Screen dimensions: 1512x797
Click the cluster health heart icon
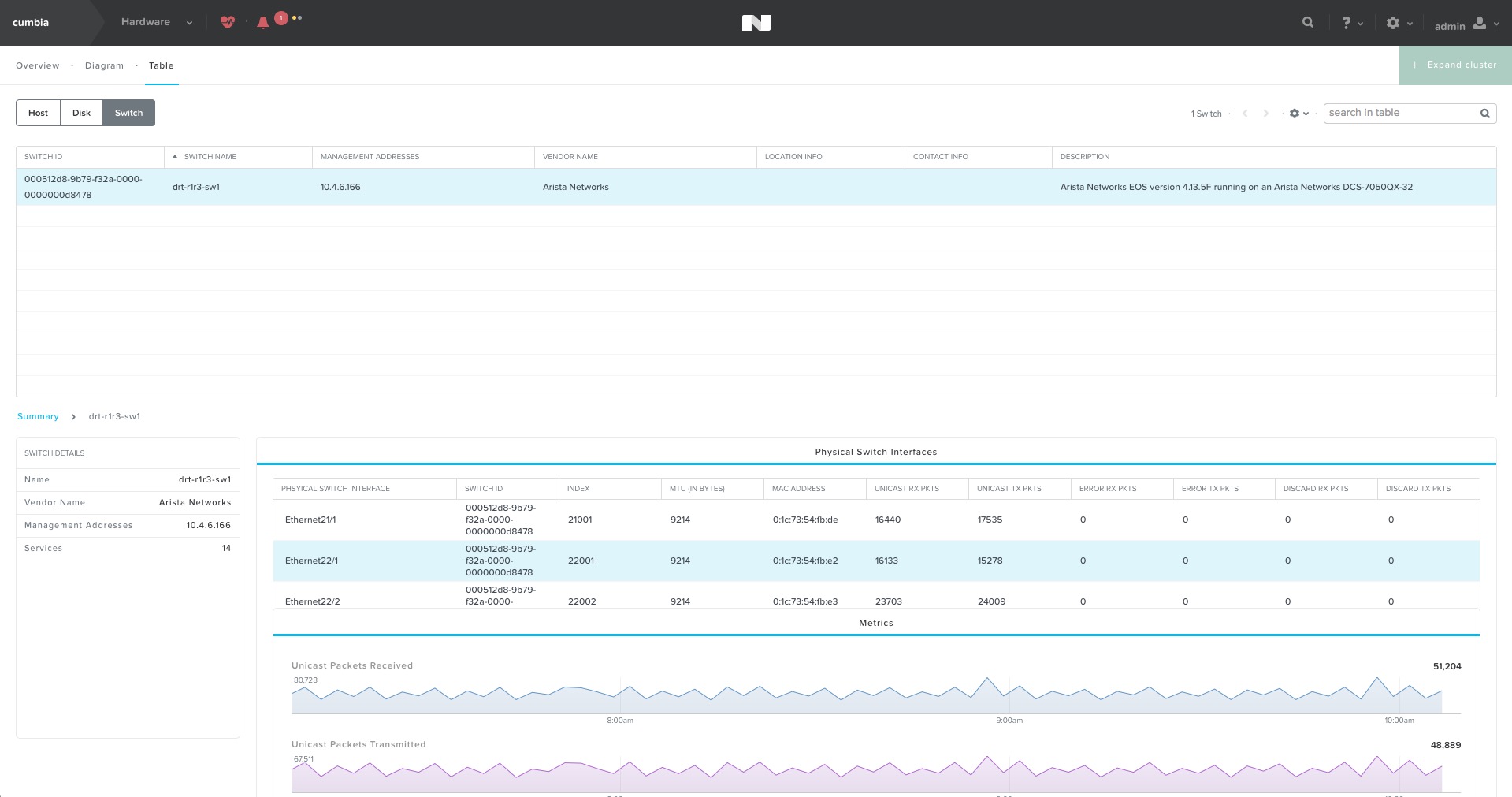pos(228,22)
